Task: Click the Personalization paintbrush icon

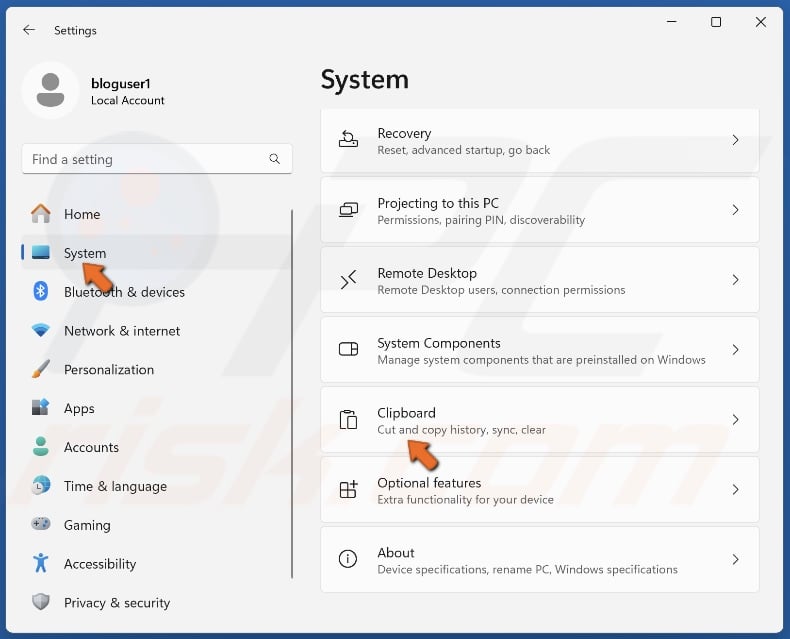Action: coord(41,369)
